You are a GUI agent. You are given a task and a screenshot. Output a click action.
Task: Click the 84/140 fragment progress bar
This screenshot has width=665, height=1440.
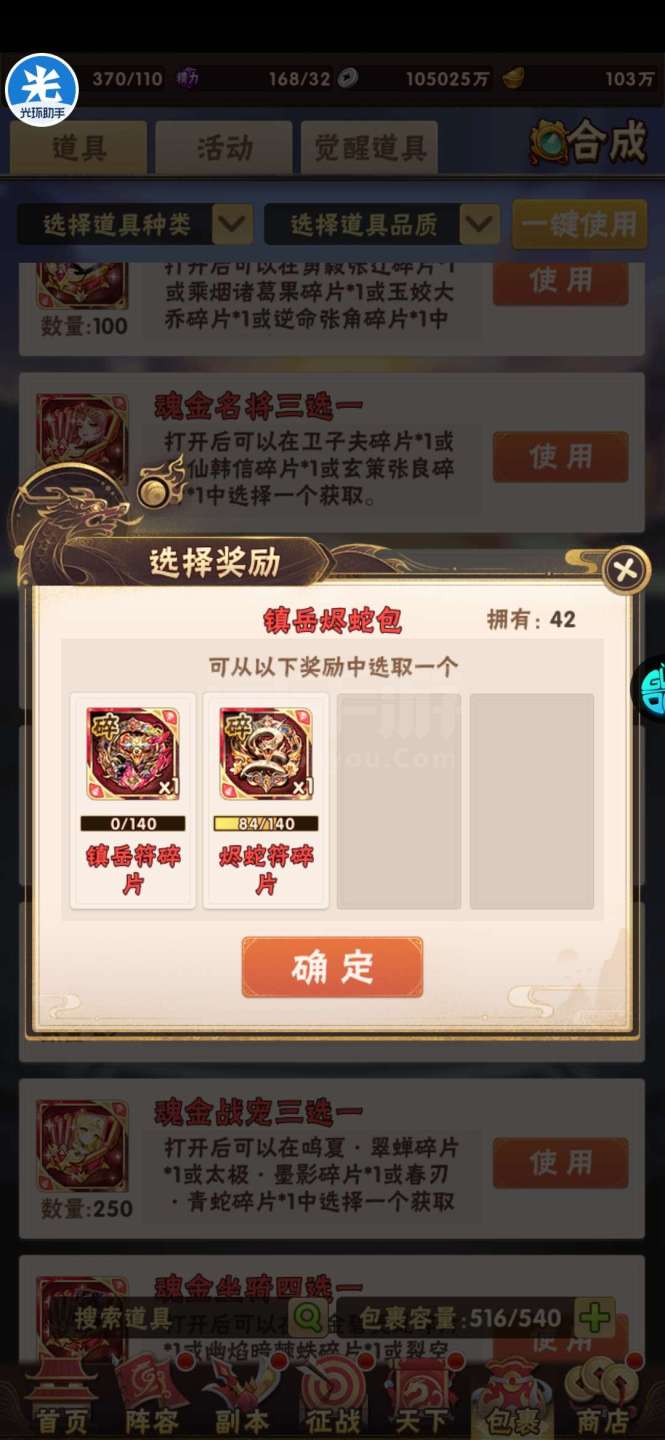click(x=266, y=824)
